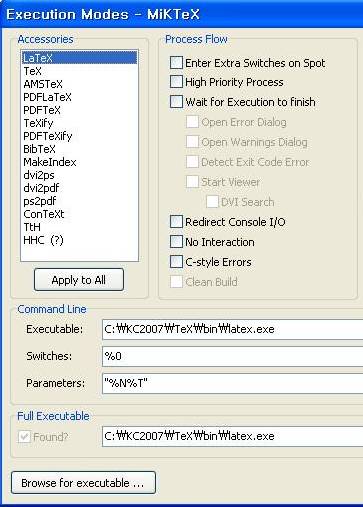Choose AMSTeX from the Accessories list
Image resolution: width=363 pixels, height=507 pixels.
pos(79,84)
